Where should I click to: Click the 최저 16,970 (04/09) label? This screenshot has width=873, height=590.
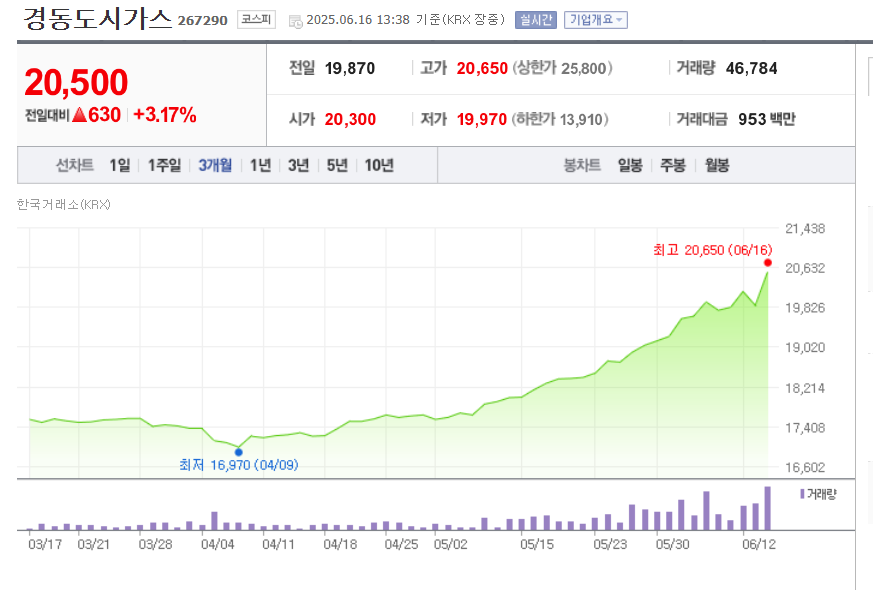(x=239, y=465)
